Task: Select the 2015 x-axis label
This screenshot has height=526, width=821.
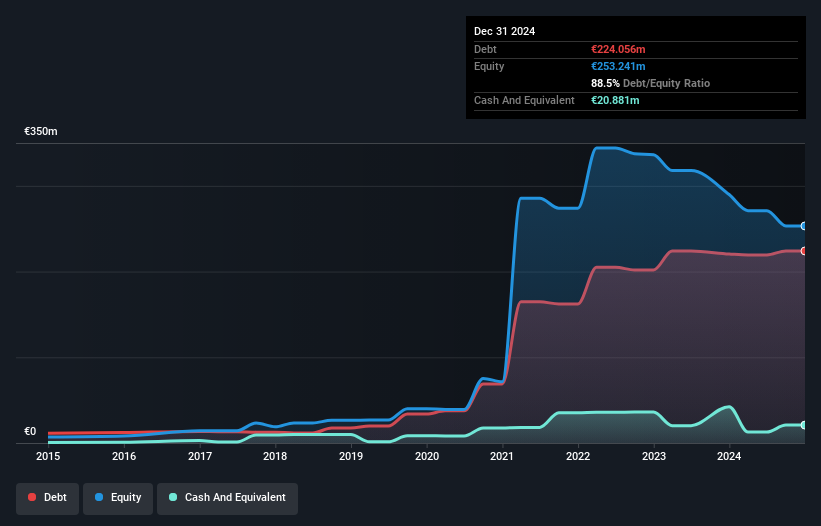Action: click(x=48, y=456)
